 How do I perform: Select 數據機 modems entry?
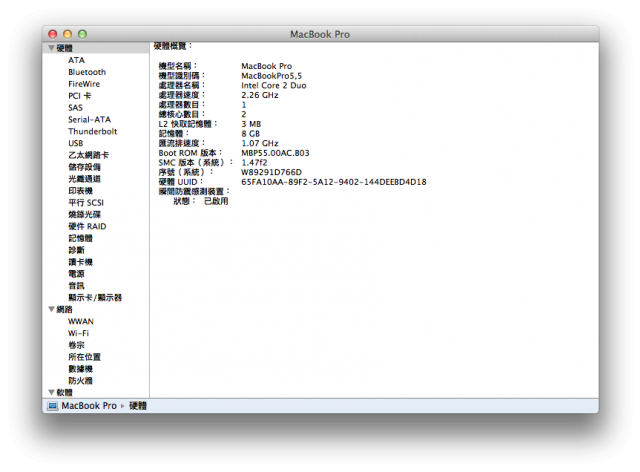pyautogui.click(x=80, y=369)
